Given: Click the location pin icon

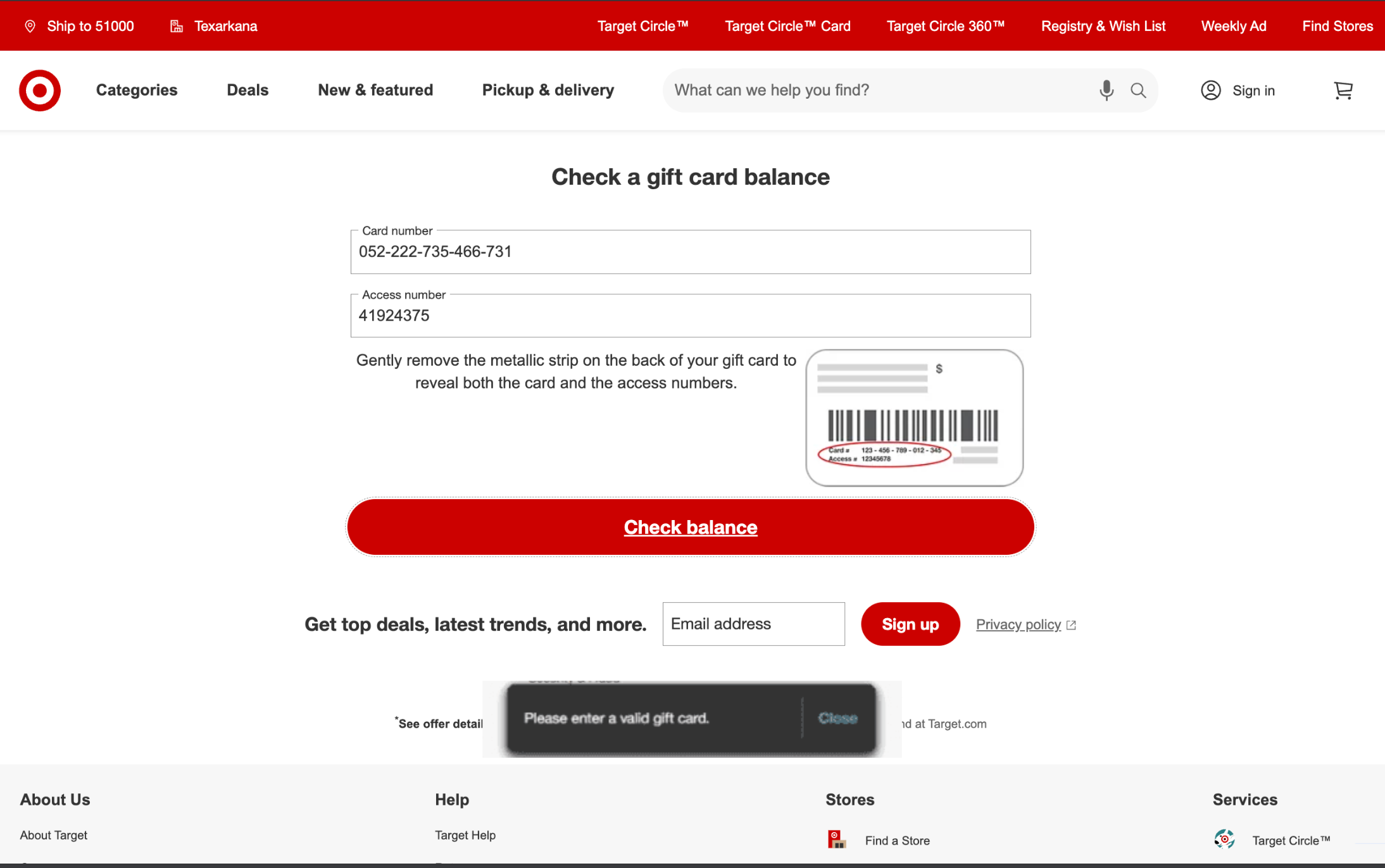Looking at the screenshot, I should [30, 26].
